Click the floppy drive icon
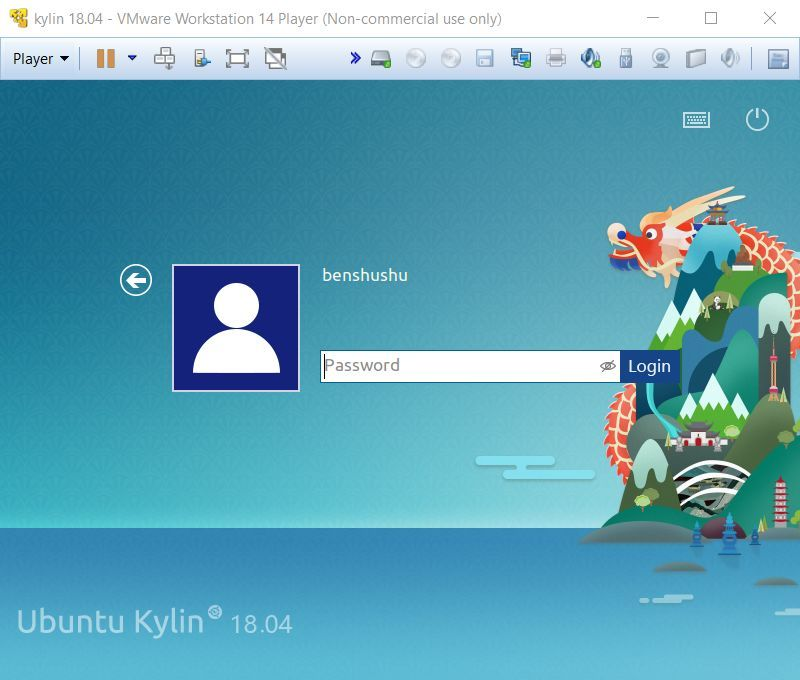Image resolution: width=800 pixels, height=680 pixels. pyautogui.click(x=485, y=58)
